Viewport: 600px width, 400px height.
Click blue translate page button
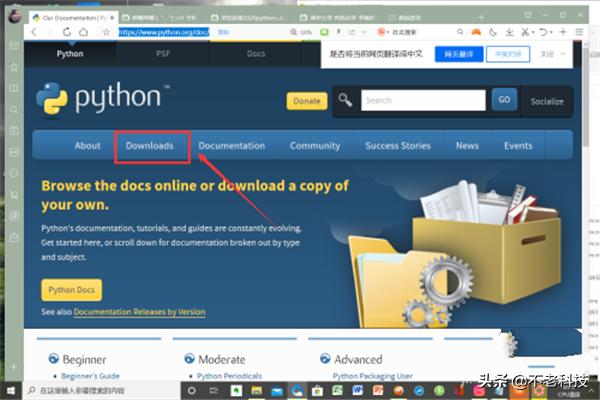tap(459, 54)
